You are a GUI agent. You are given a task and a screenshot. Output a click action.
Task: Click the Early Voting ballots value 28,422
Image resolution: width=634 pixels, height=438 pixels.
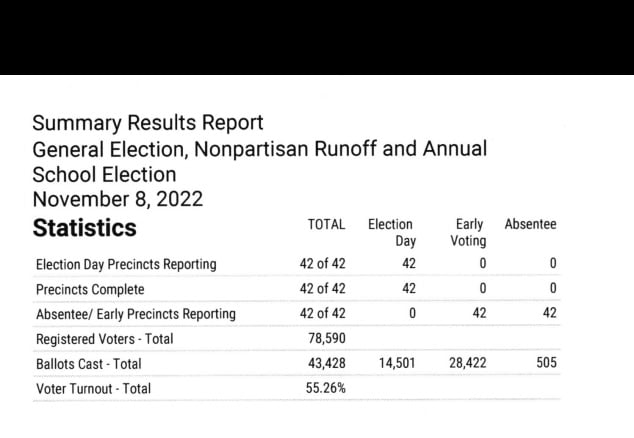(x=466, y=363)
